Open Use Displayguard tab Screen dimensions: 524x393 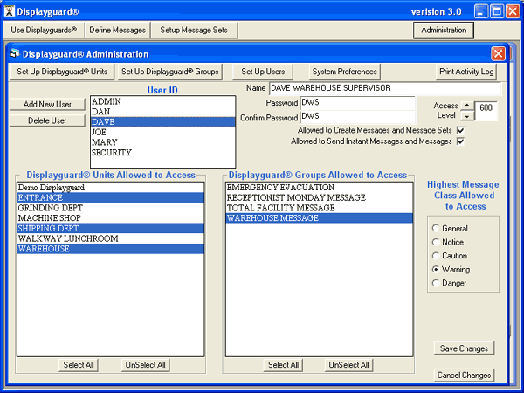pos(43,30)
